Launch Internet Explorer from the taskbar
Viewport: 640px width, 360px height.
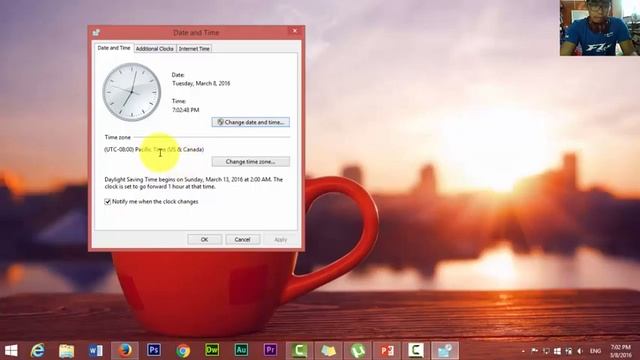pyautogui.click(x=38, y=350)
